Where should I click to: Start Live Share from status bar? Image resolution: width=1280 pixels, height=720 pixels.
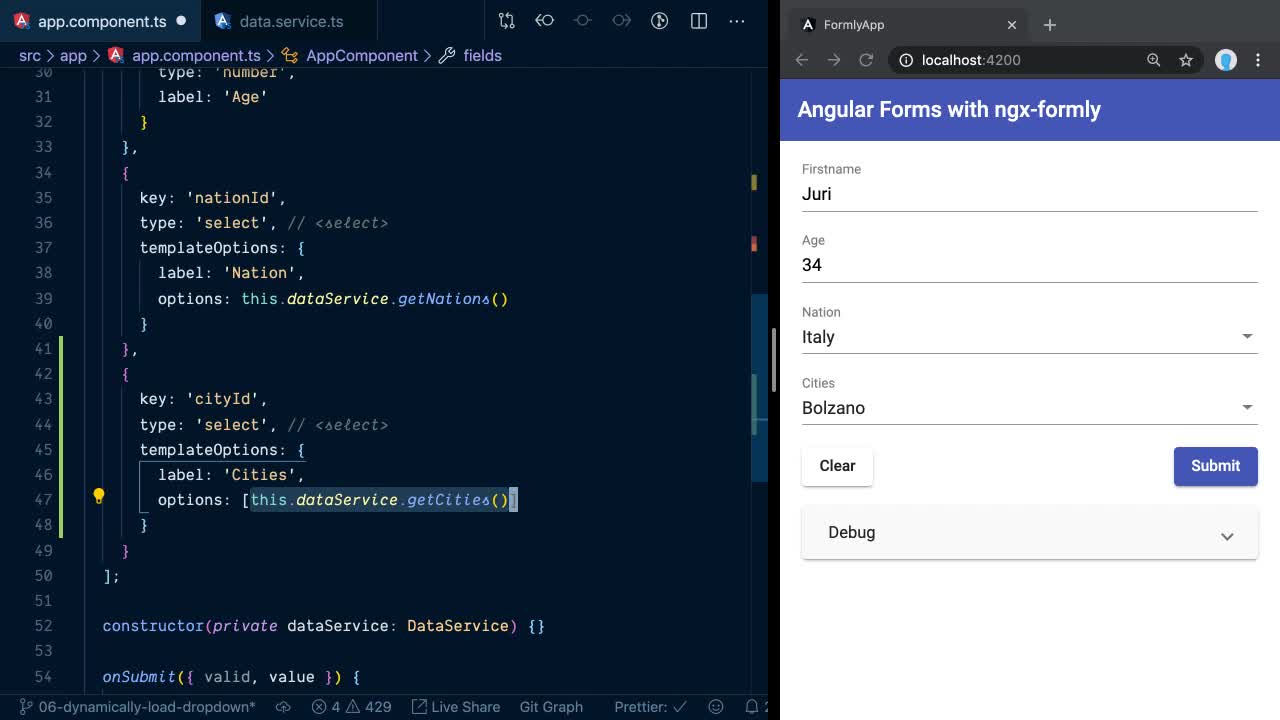coord(455,707)
